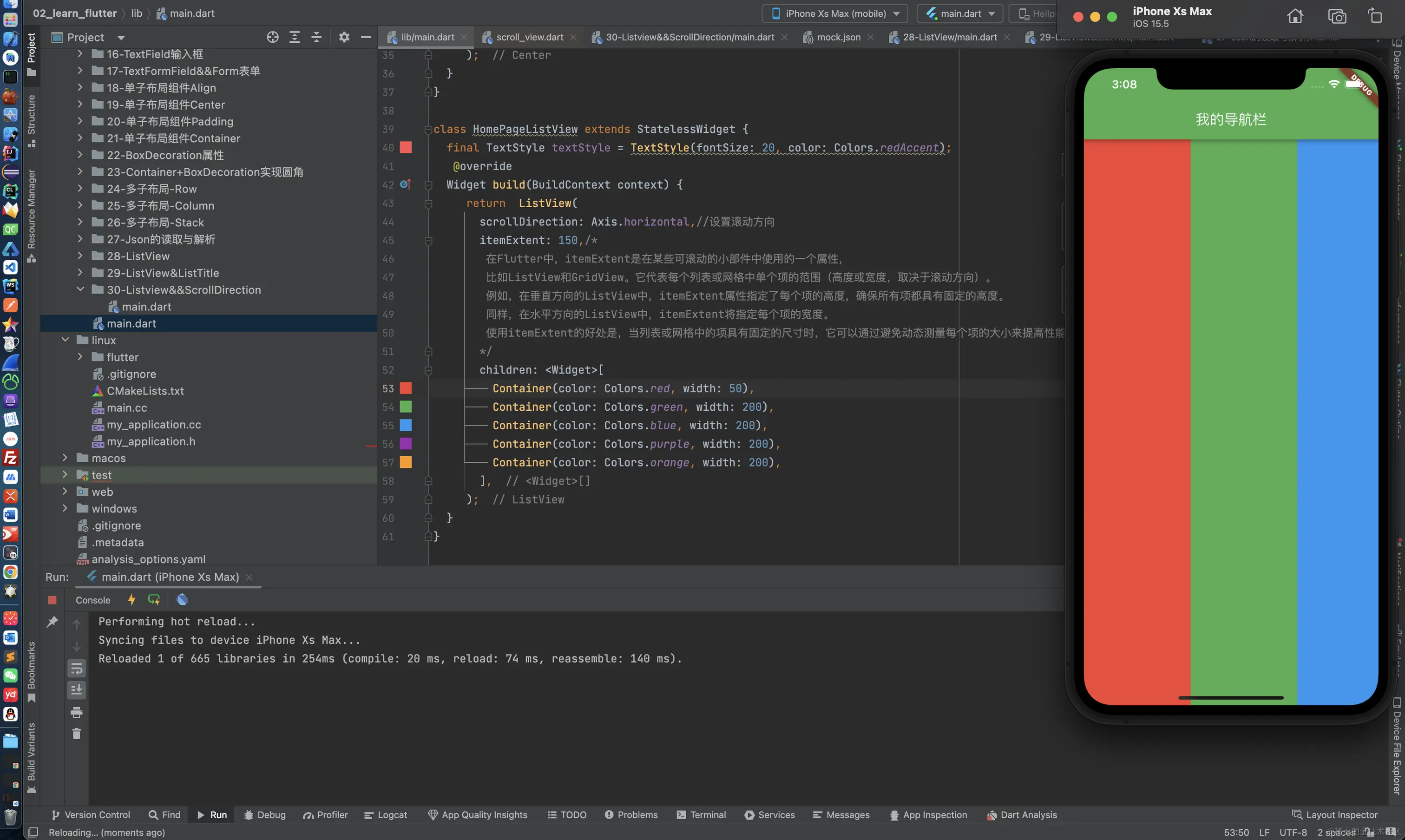This screenshot has height=840, width=1405.
Task: Open Device File Explorer side panel
Action: click(1397, 746)
